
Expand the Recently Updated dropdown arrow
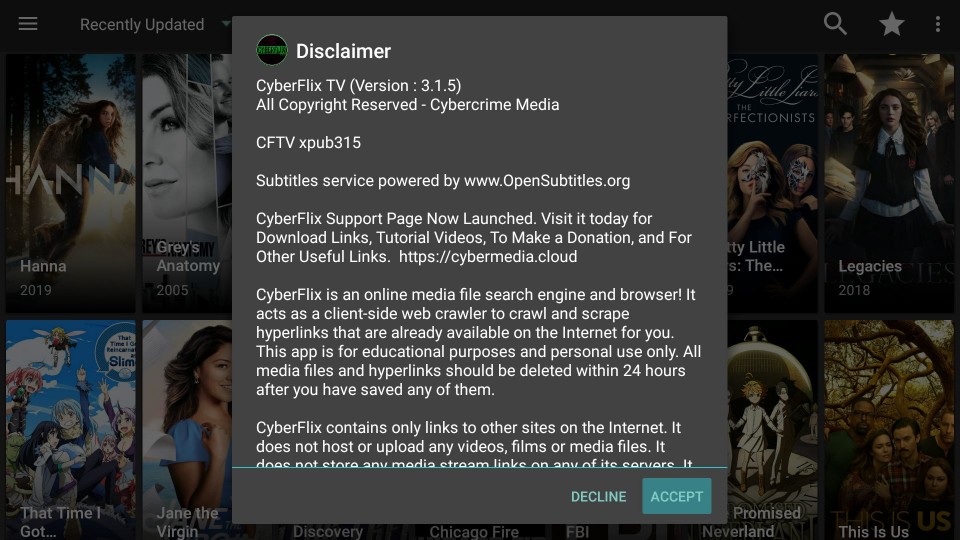click(x=225, y=24)
